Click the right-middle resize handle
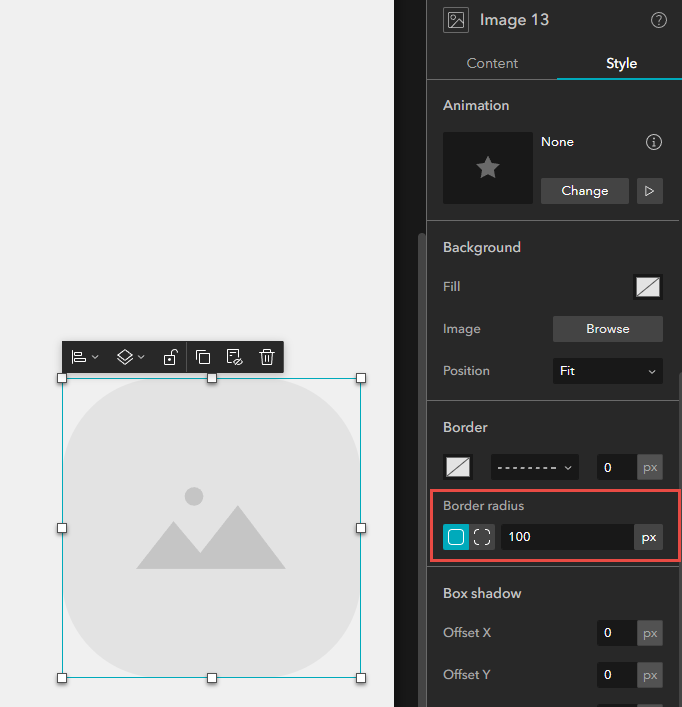682x707 pixels. (x=361, y=528)
